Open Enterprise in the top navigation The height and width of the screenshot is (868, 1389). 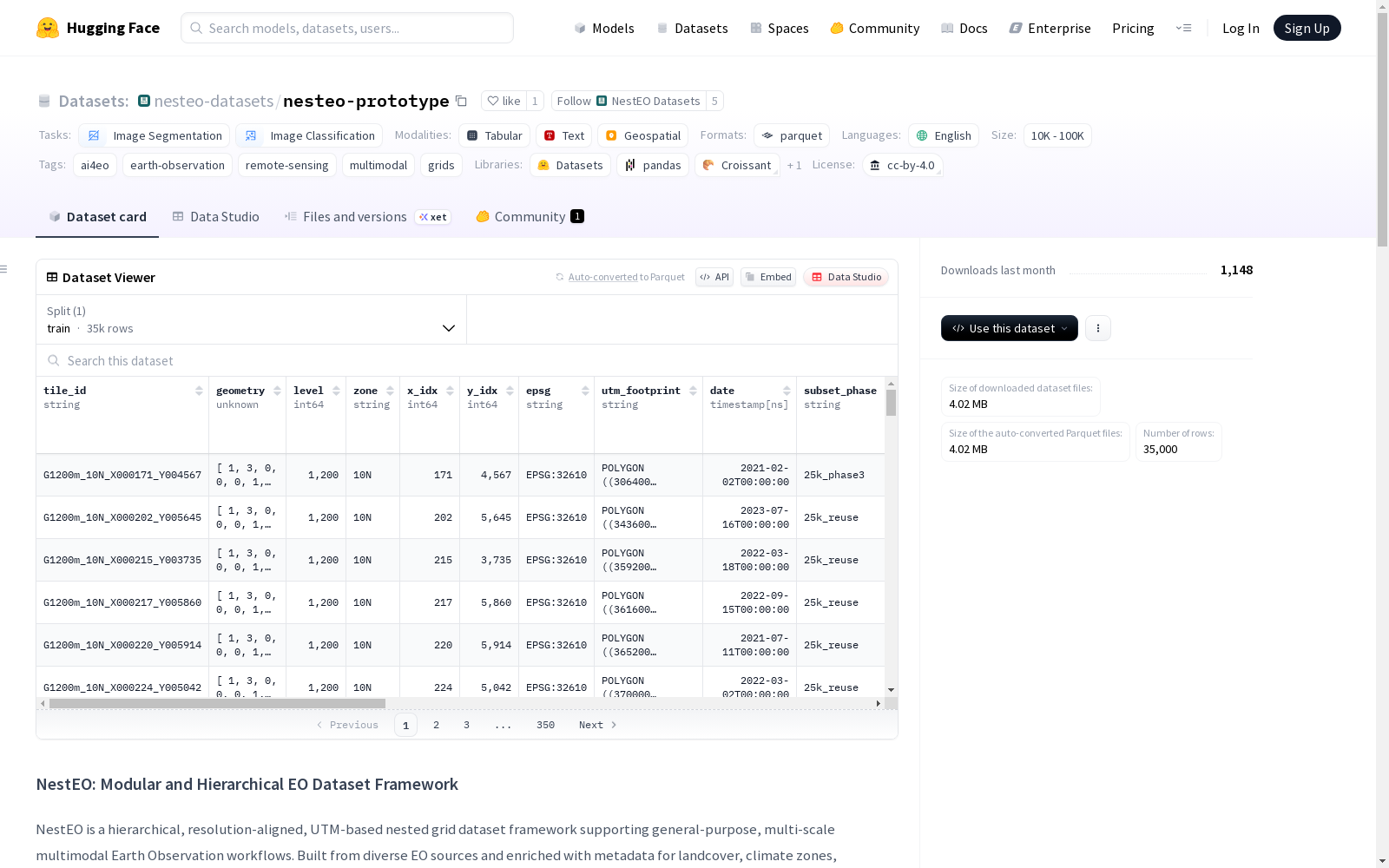pyautogui.click(x=1050, y=29)
